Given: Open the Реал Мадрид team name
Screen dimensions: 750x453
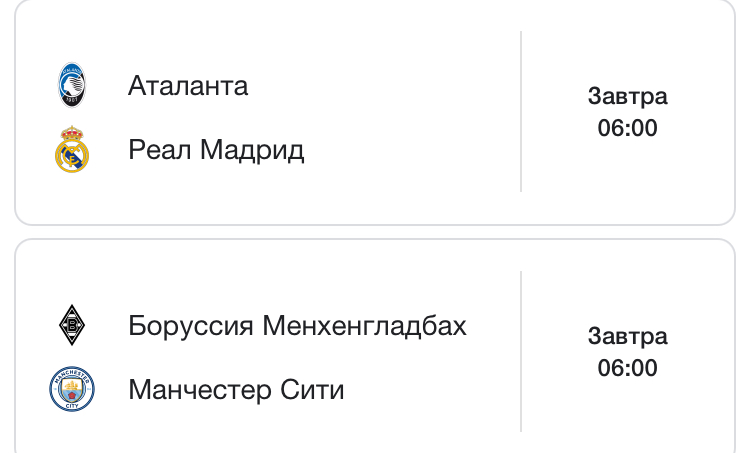Looking at the screenshot, I should [216, 150].
